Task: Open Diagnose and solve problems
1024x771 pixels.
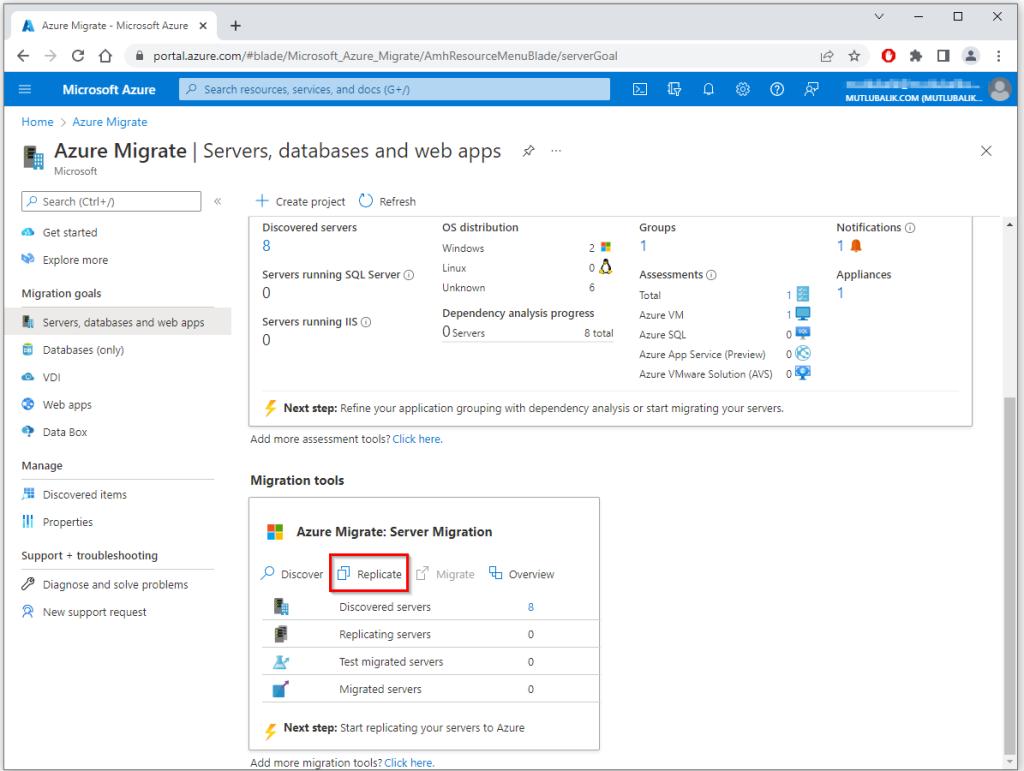Action: pyautogui.click(x=115, y=585)
